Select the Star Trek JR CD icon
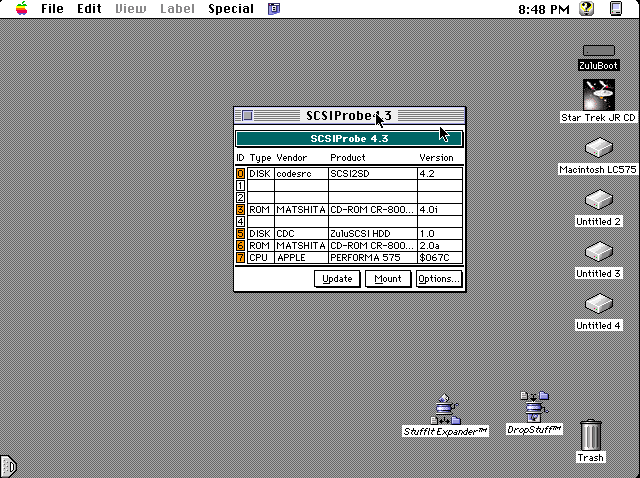This screenshot has width=640, height=478. click(x=599, y=95)
